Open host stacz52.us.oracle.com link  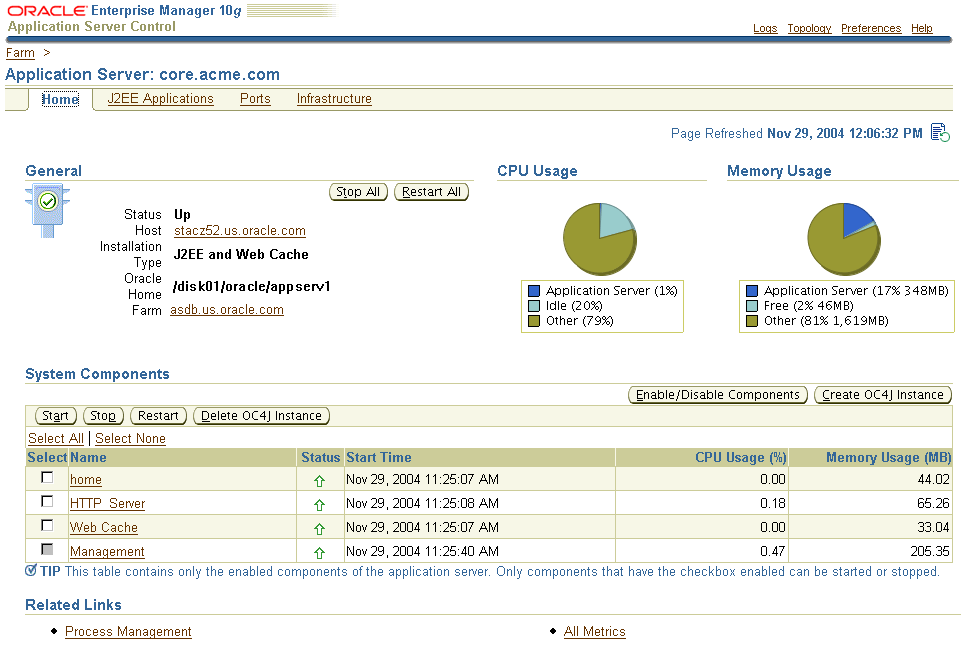(x=240, y=231)
